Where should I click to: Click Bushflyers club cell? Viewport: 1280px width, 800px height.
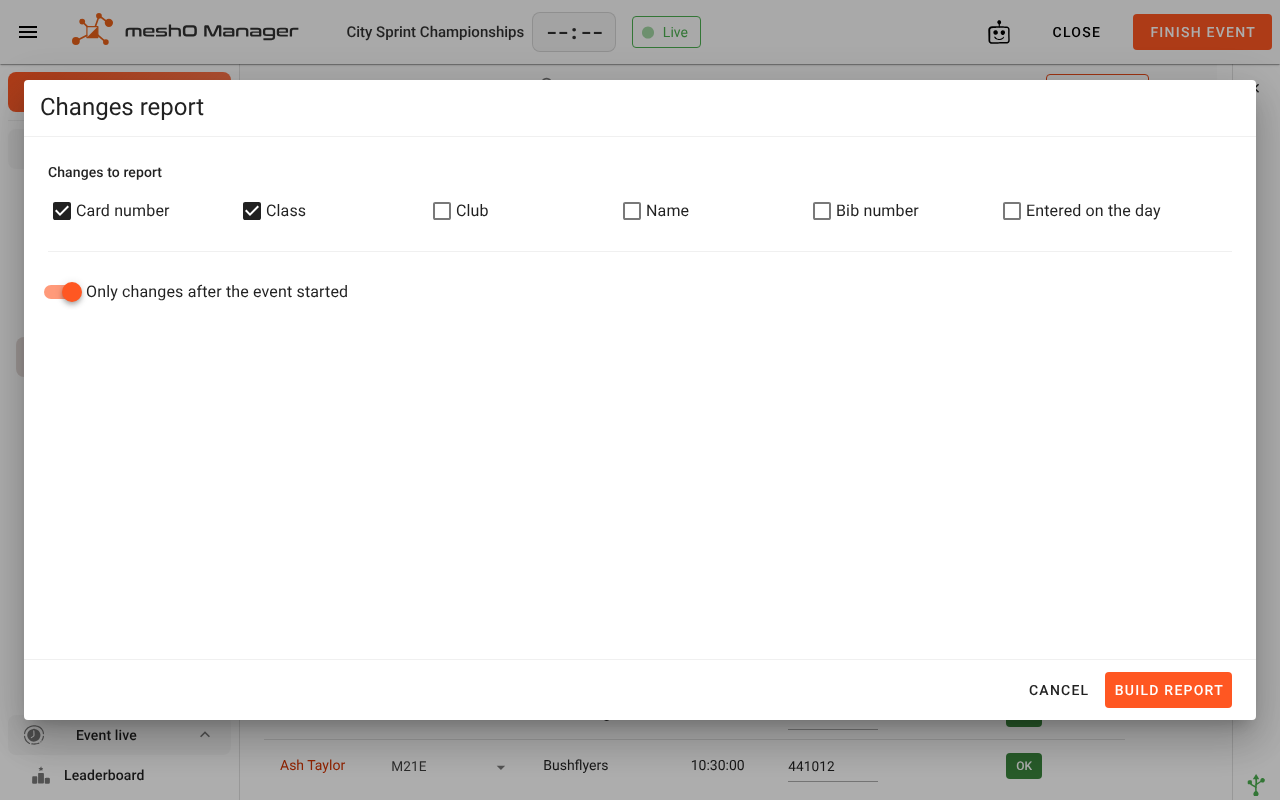point(575,765)
